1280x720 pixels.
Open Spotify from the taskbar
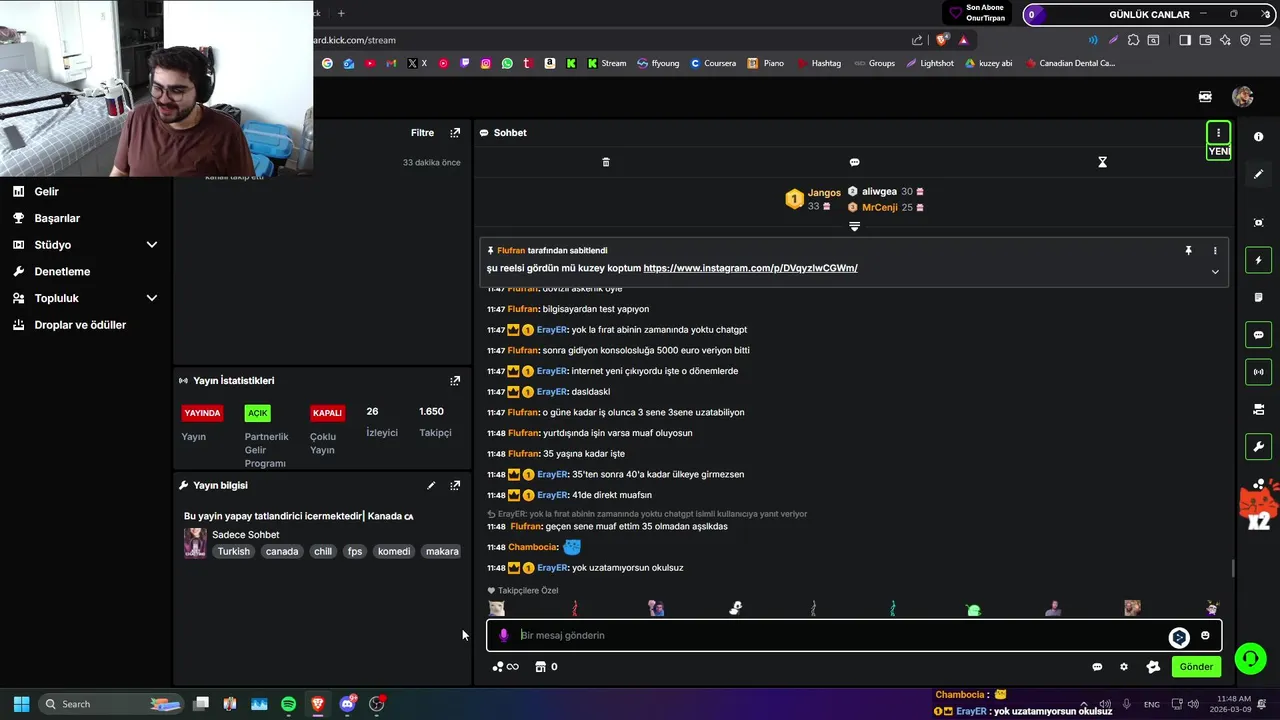[288, 704]
